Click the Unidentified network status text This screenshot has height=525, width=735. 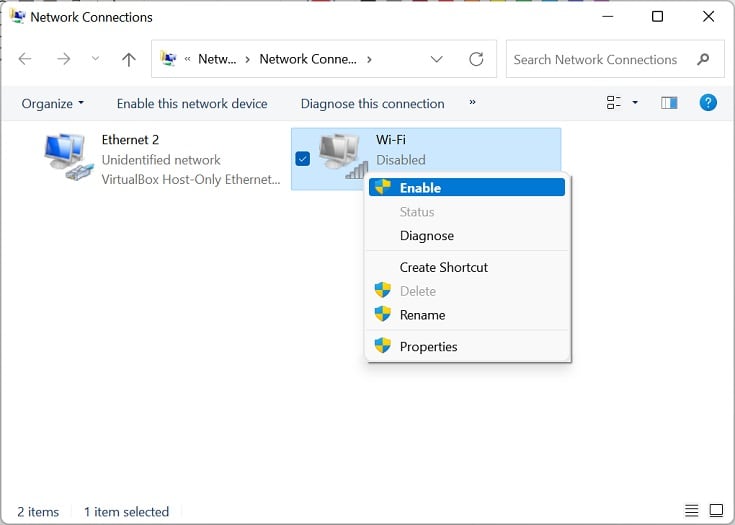161,160
